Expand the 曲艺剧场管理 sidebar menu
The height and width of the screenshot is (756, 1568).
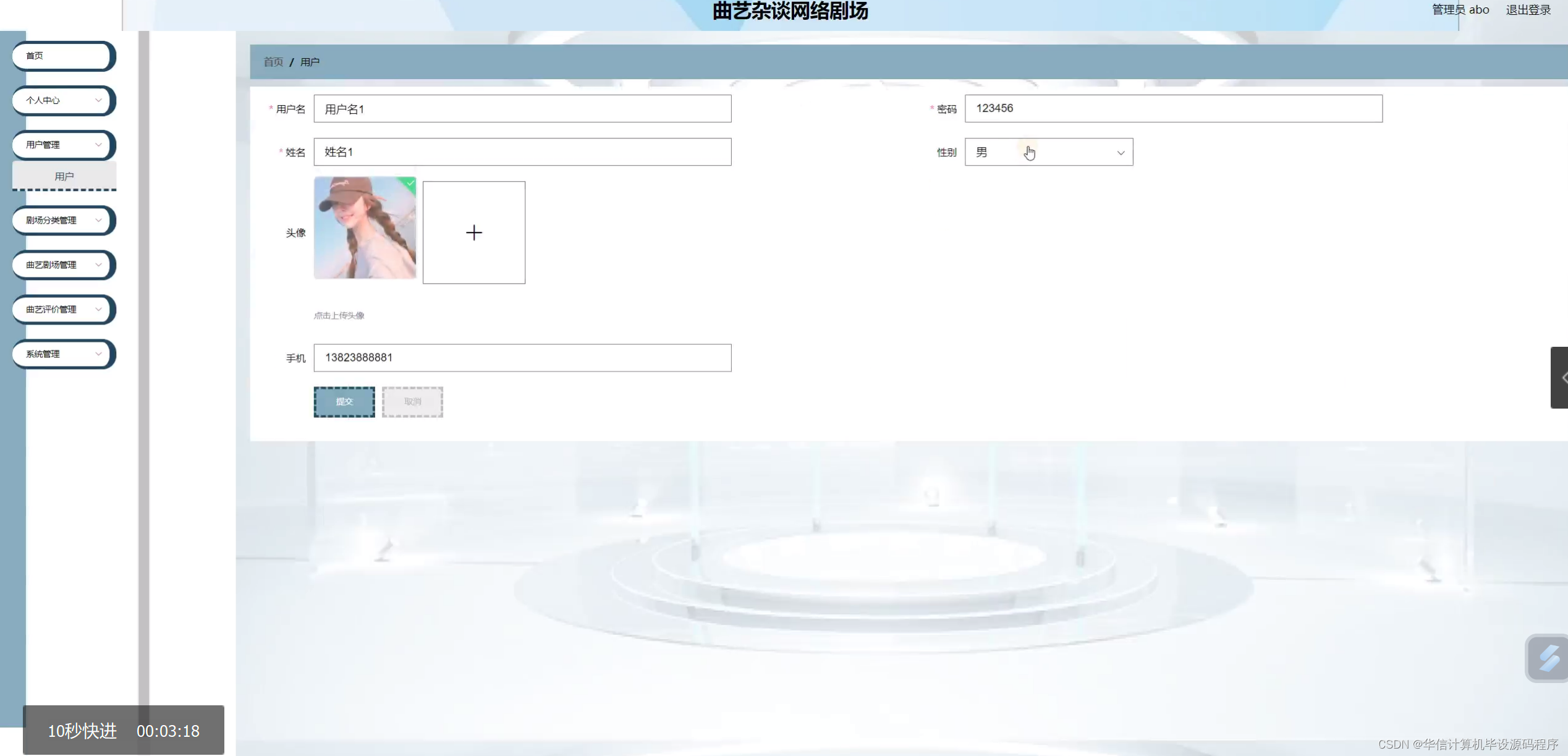pyautogui.click(x=63, y=265)
